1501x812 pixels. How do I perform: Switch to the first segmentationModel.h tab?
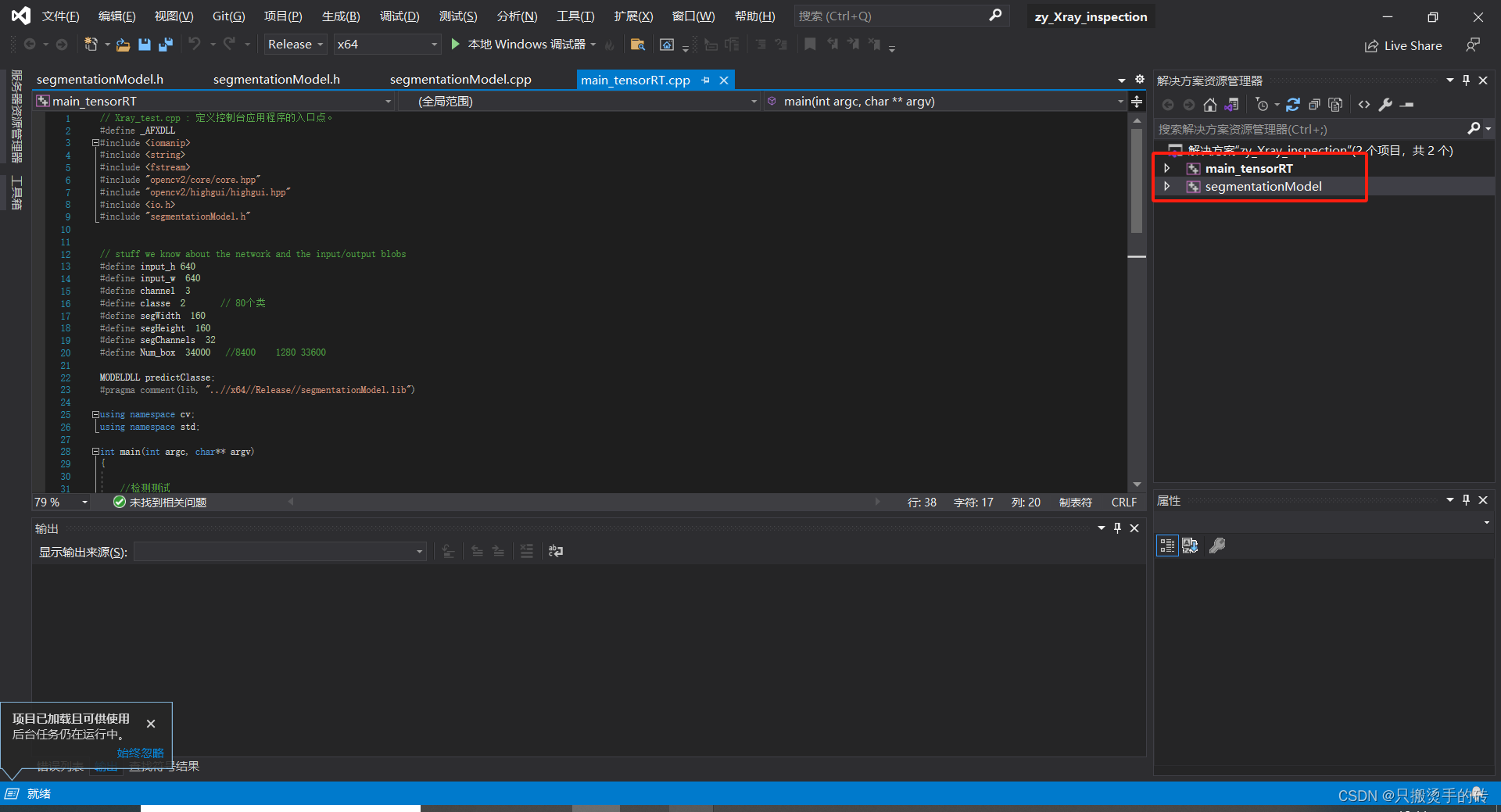(100, 80)
